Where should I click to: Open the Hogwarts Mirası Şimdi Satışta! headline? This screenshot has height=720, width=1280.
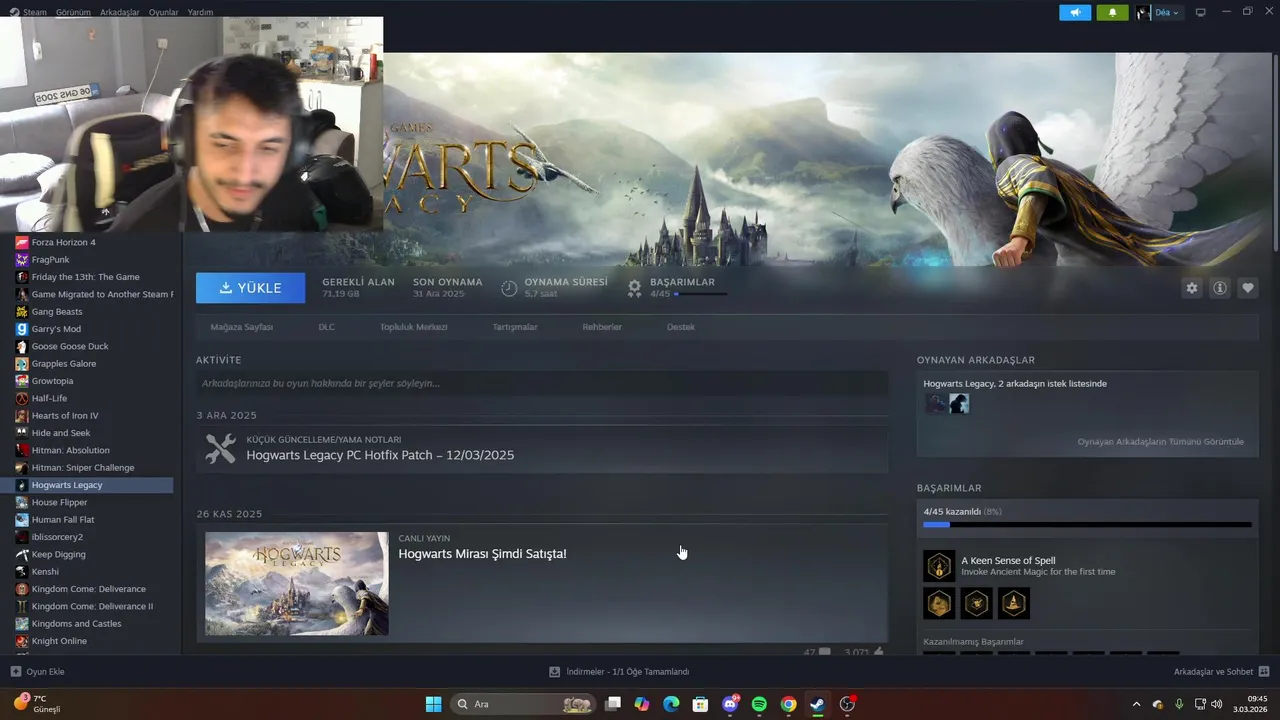482,554
